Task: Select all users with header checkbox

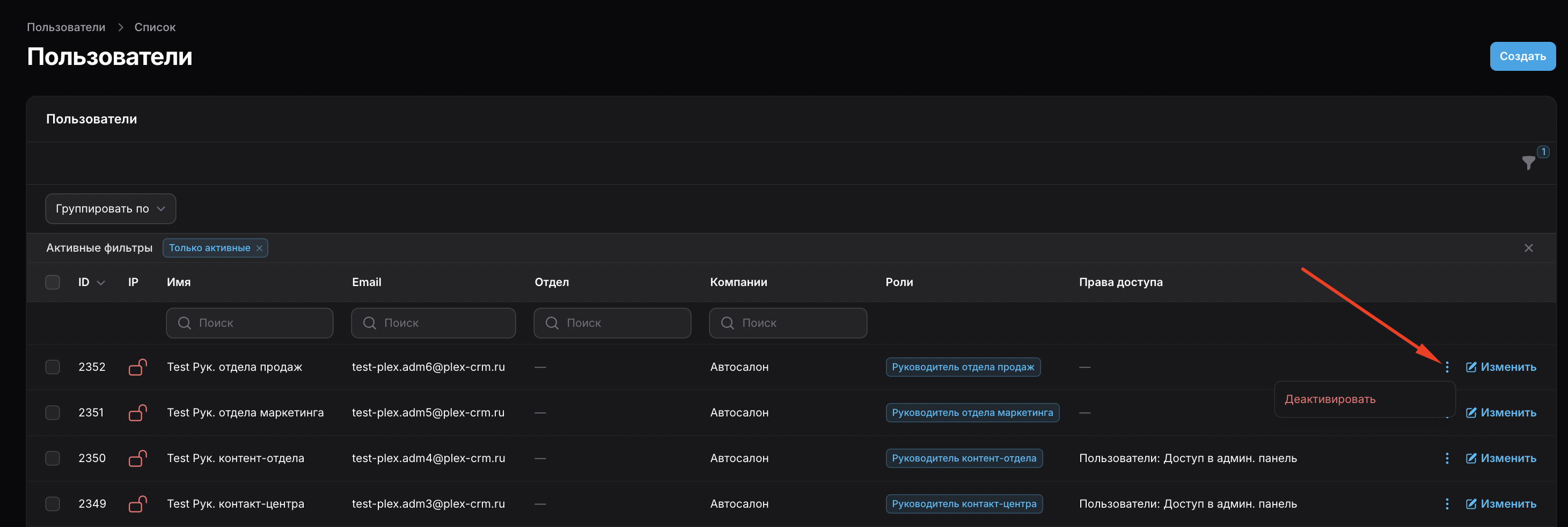Action: click(53, 282)
